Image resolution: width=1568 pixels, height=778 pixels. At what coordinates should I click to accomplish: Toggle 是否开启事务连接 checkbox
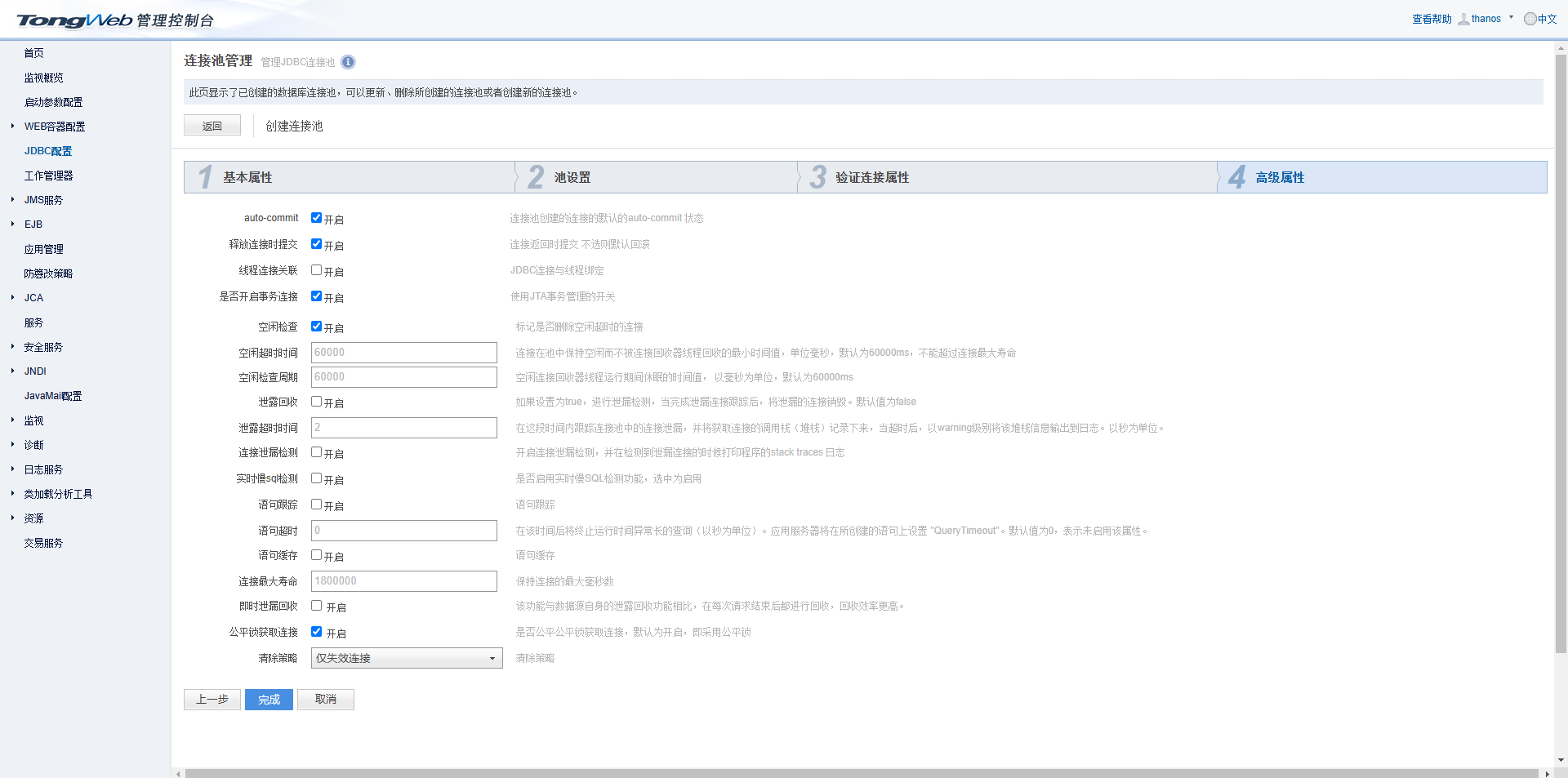click(316, 296)
